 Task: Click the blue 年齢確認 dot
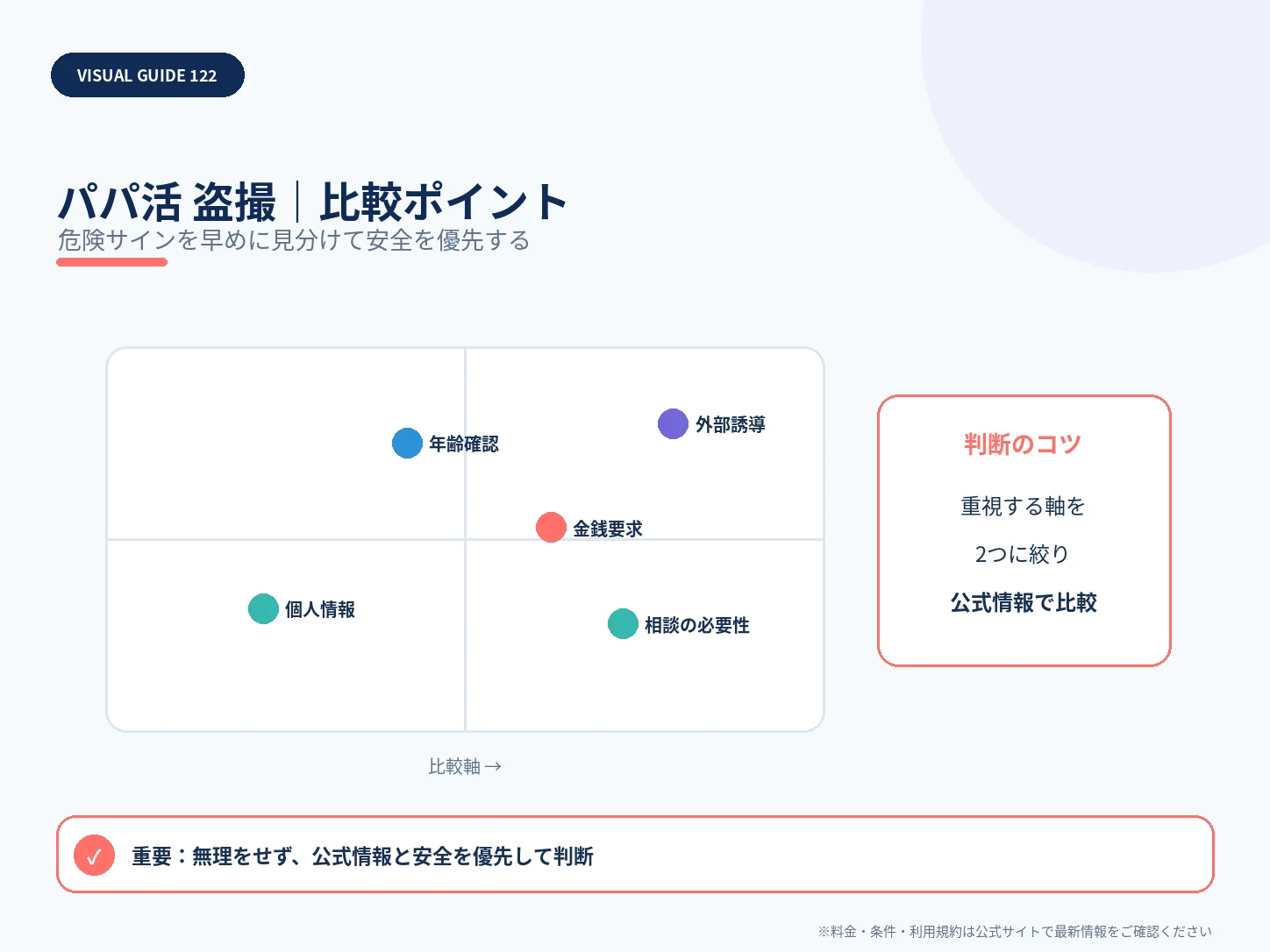coord(407,443)
